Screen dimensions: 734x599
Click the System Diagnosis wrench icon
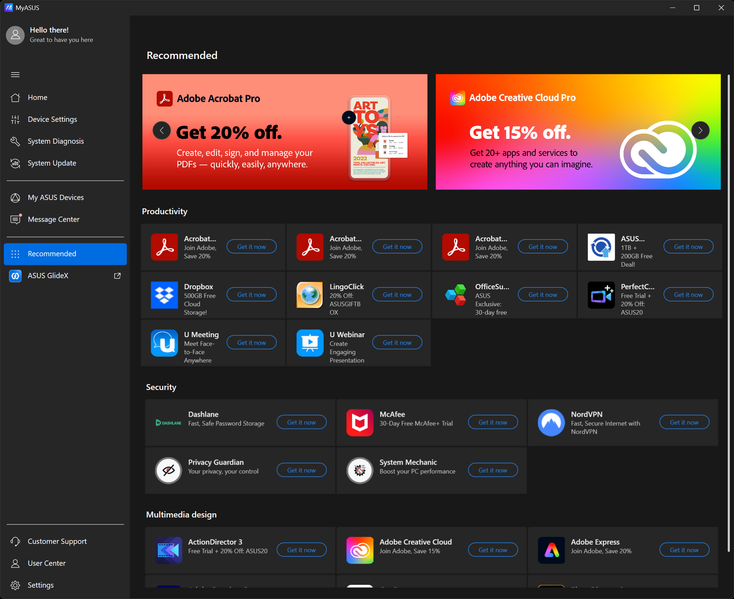(15, 141)
